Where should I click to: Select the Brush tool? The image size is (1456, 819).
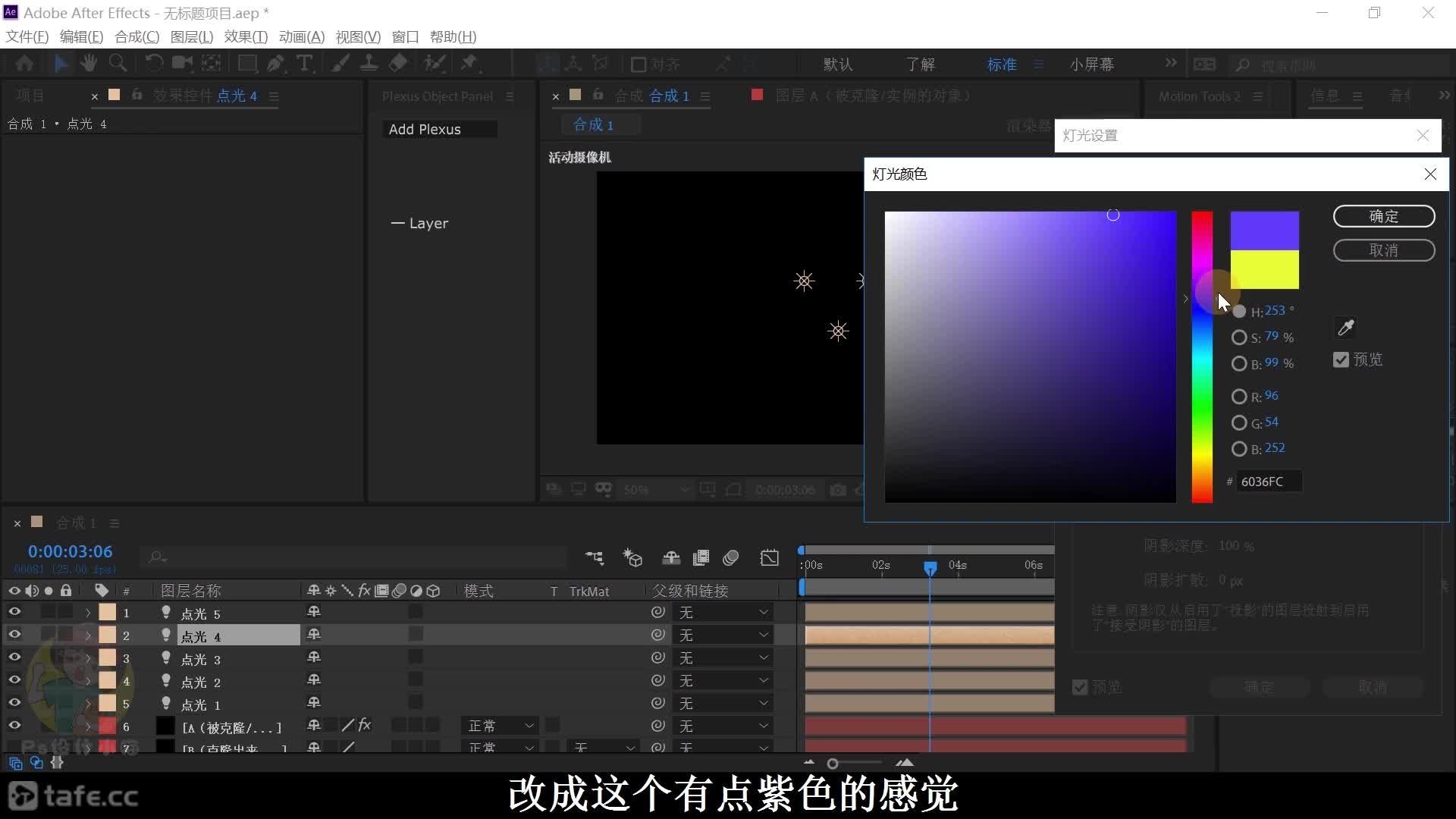pyautogui.click(x=340, y=64)
